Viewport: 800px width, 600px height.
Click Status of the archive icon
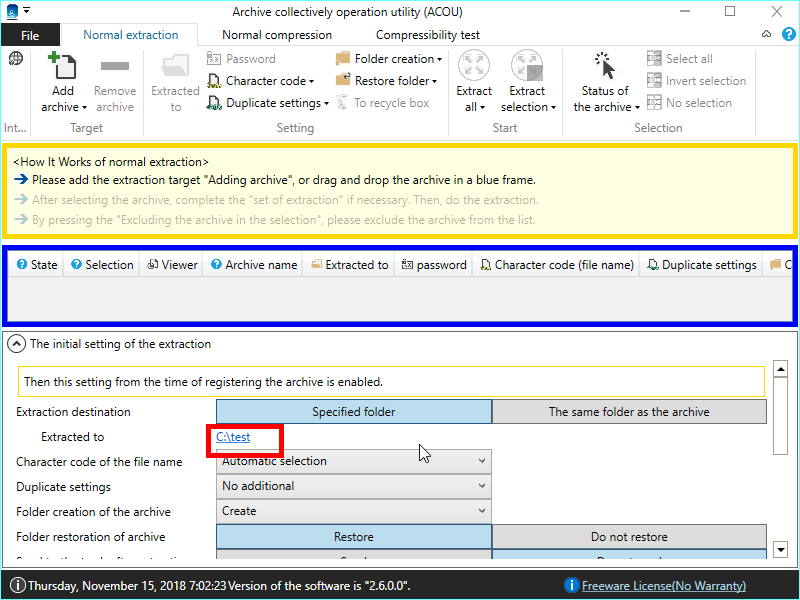point(605,69)
